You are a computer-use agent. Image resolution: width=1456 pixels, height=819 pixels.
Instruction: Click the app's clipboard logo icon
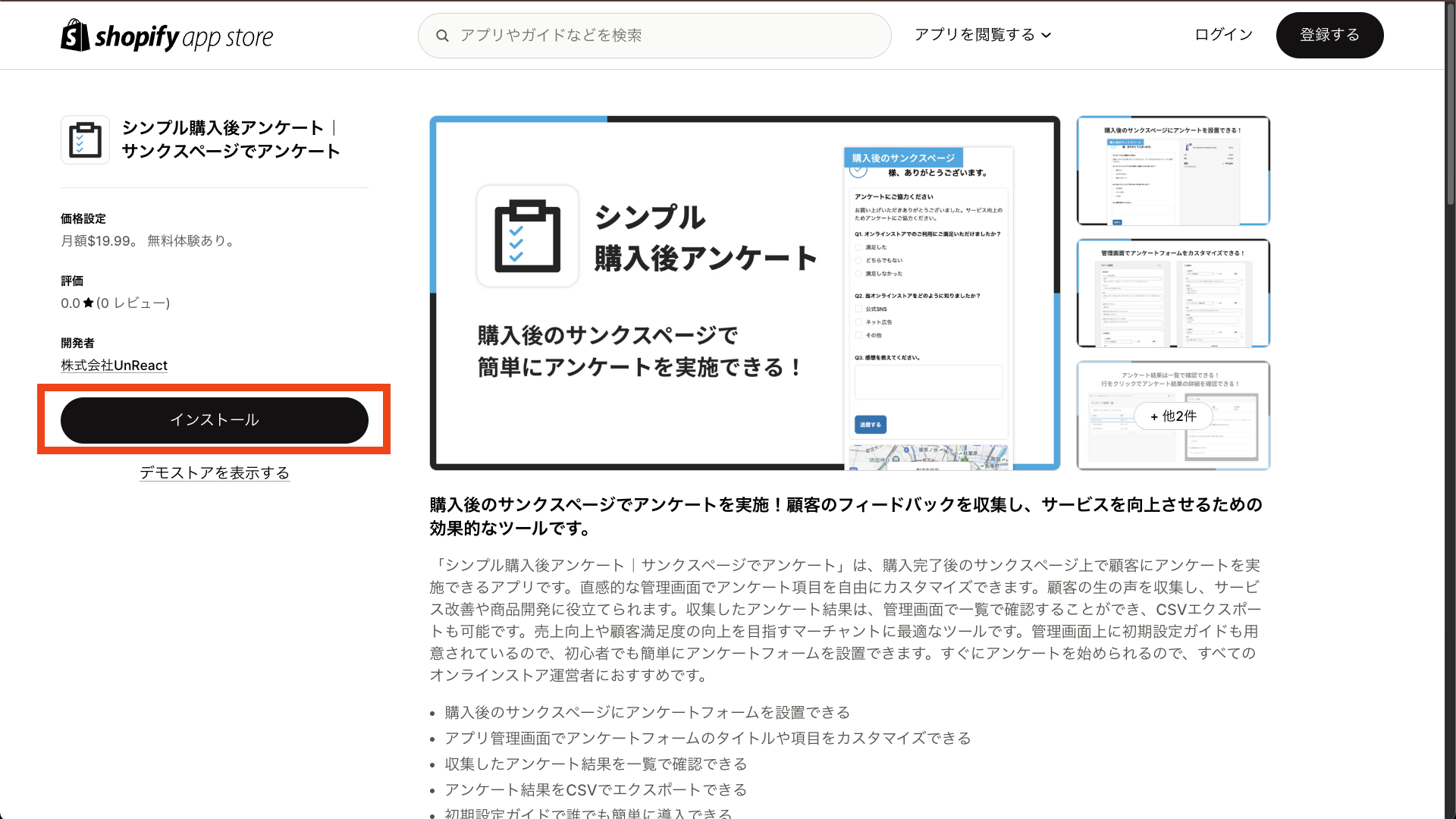85,140
